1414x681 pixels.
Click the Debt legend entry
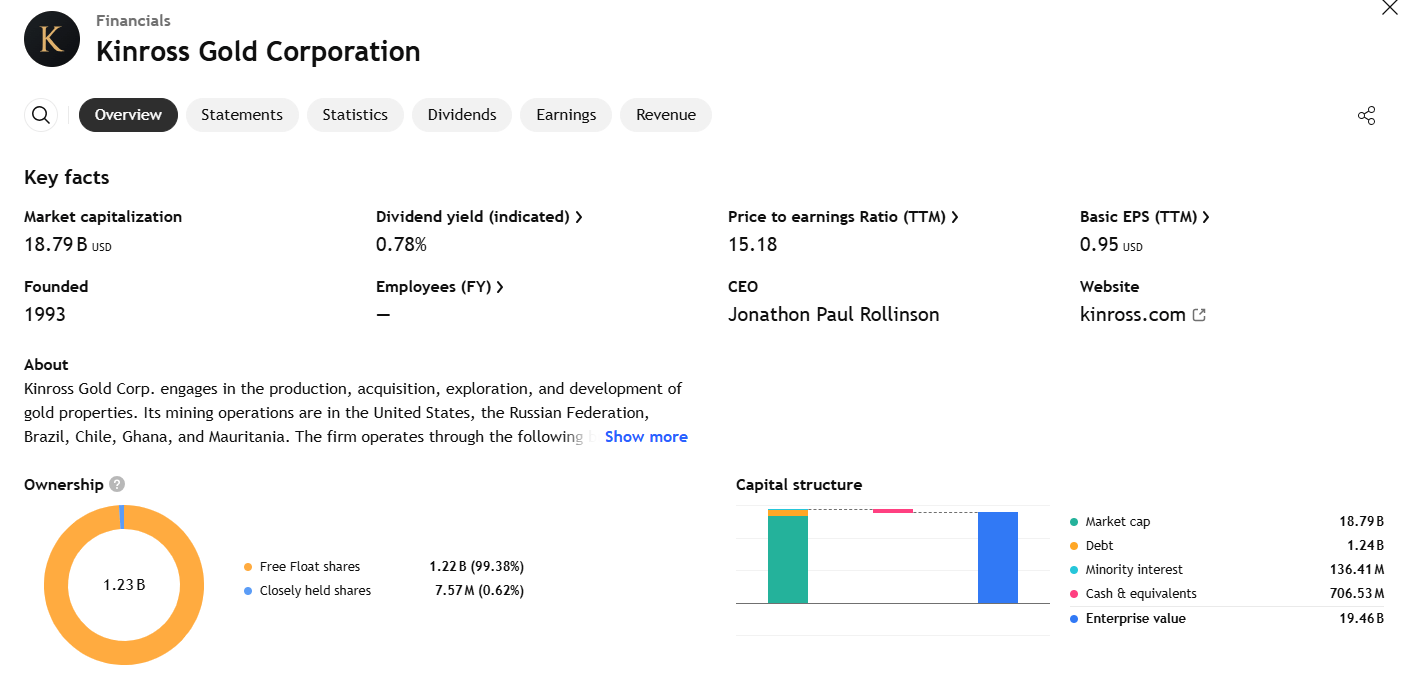click(x=1091, y=546)
